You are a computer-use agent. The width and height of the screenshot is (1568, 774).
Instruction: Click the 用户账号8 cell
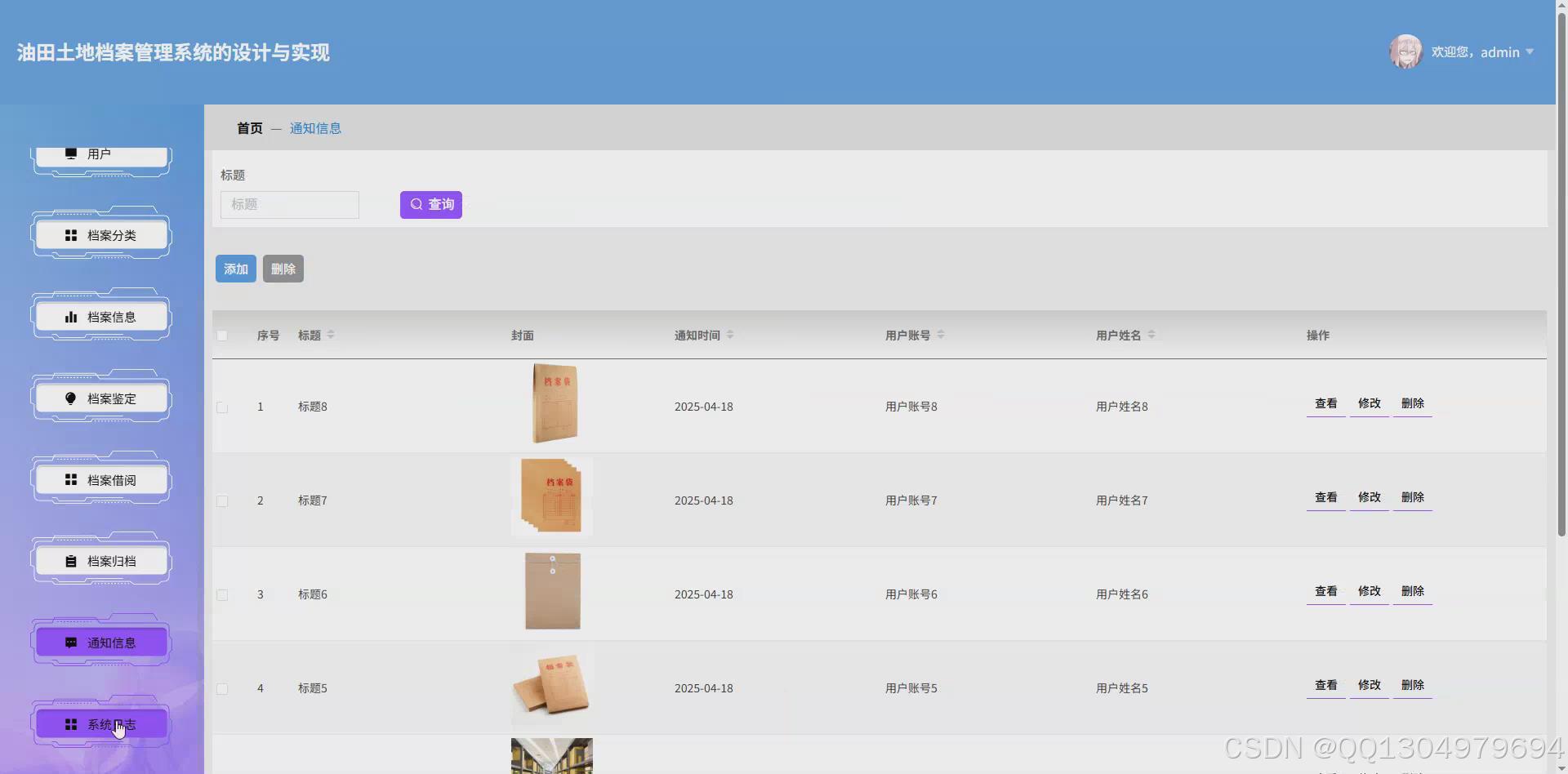tap(911, 407)
